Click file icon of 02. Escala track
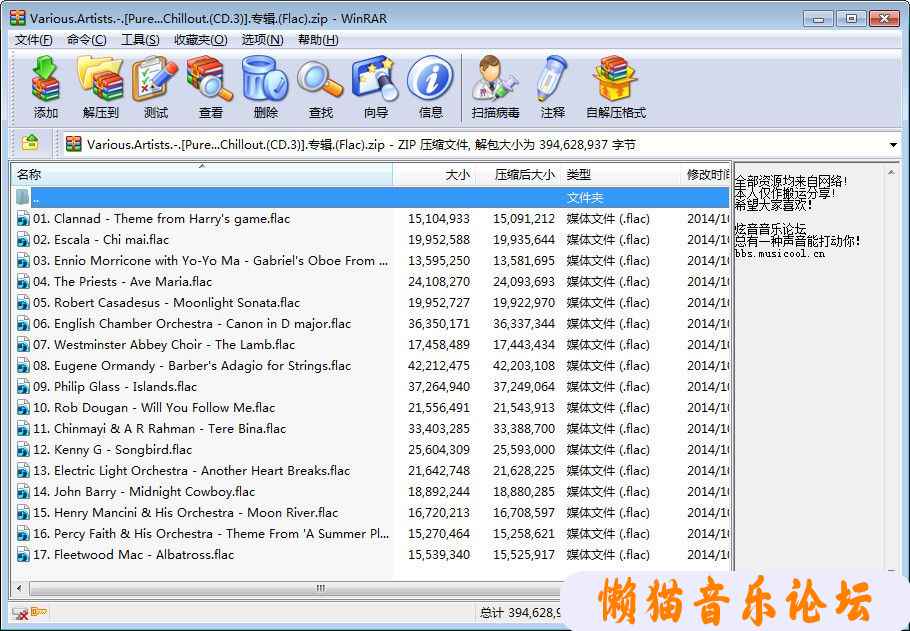 23,240
